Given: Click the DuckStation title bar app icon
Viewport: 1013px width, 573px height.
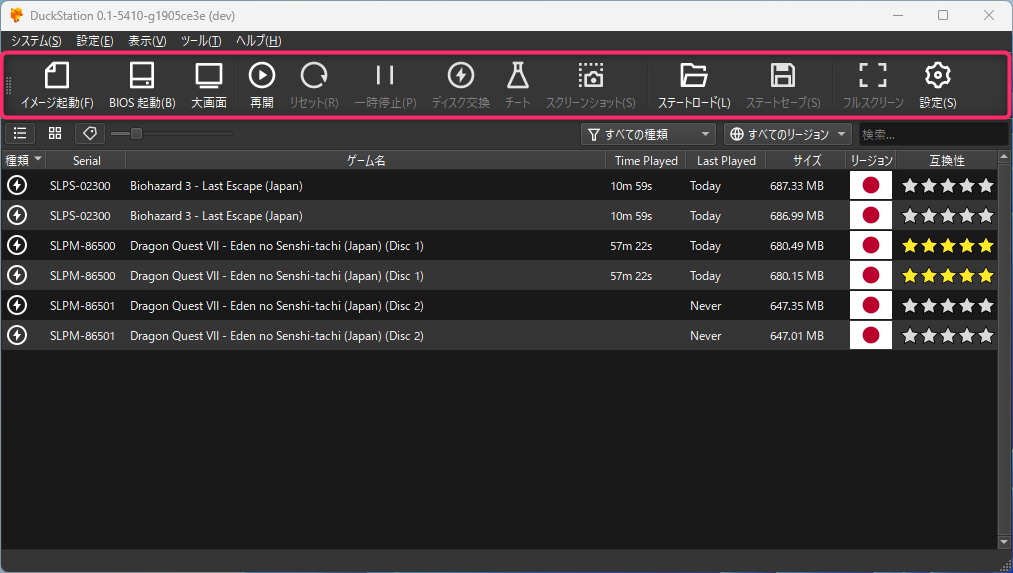Looking at the screenshot, I should (16, 15).
